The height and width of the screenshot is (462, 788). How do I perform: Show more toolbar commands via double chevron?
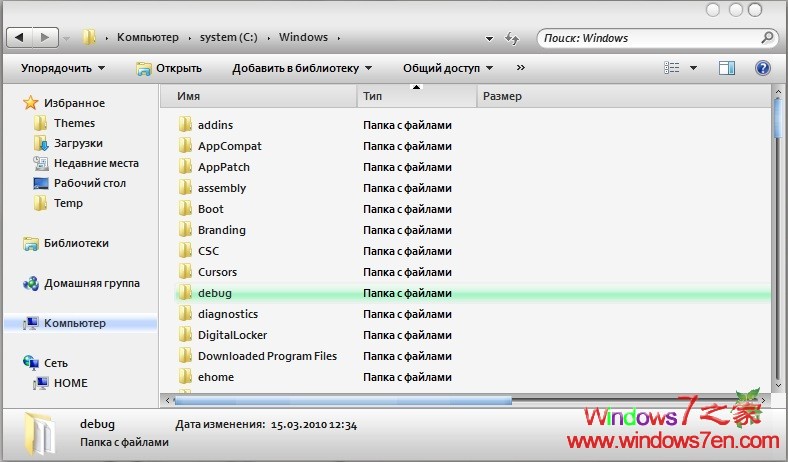[521, 67]
